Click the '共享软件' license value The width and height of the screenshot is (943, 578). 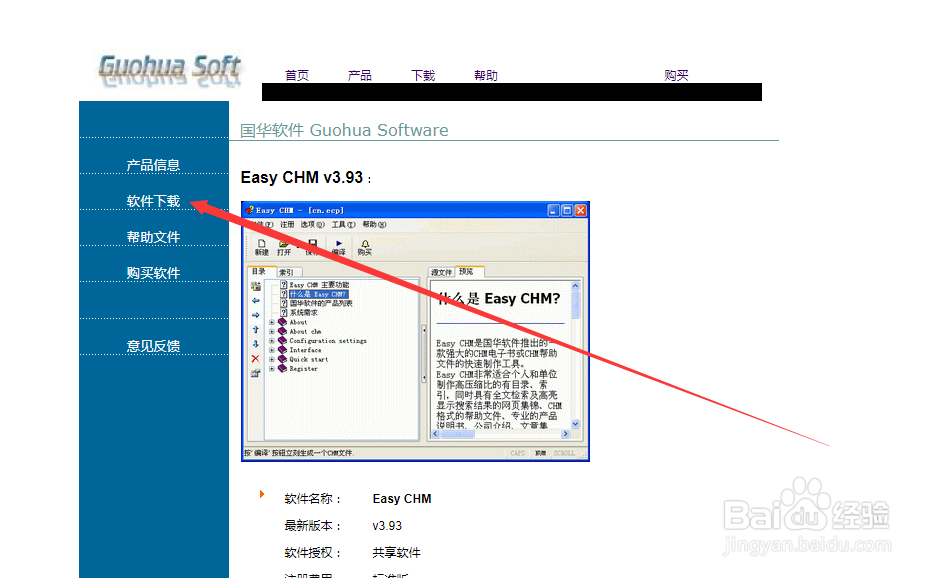(x=396, y=553)
